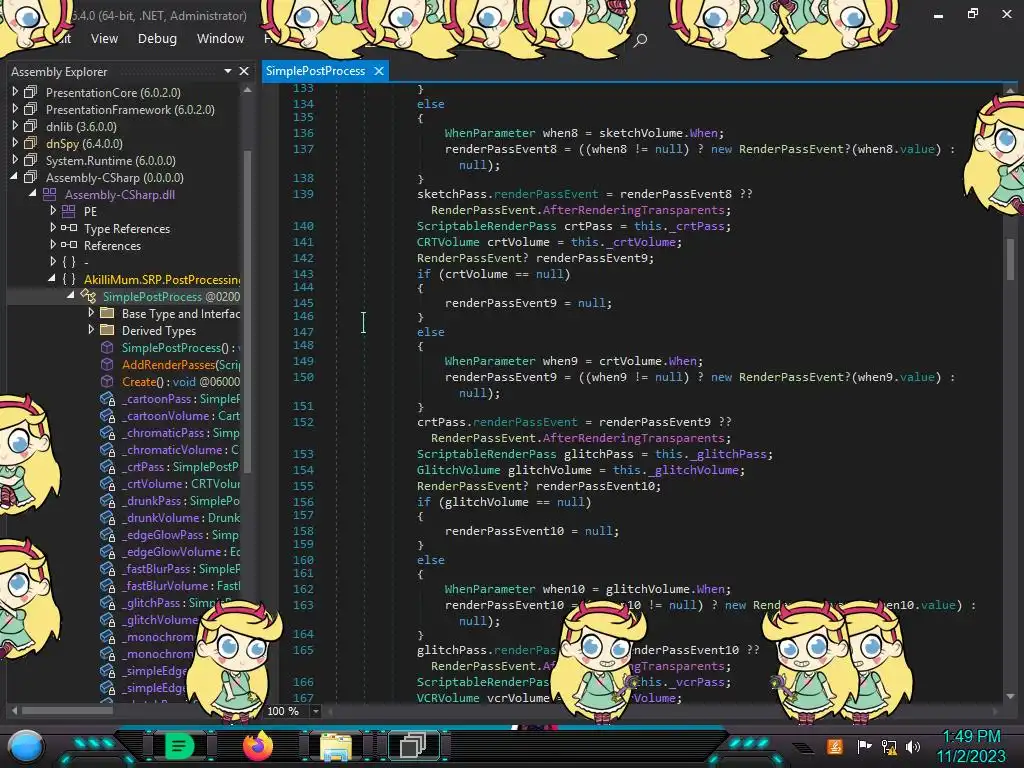Close the Assembly Explorer panel

(x=244, y=71)
